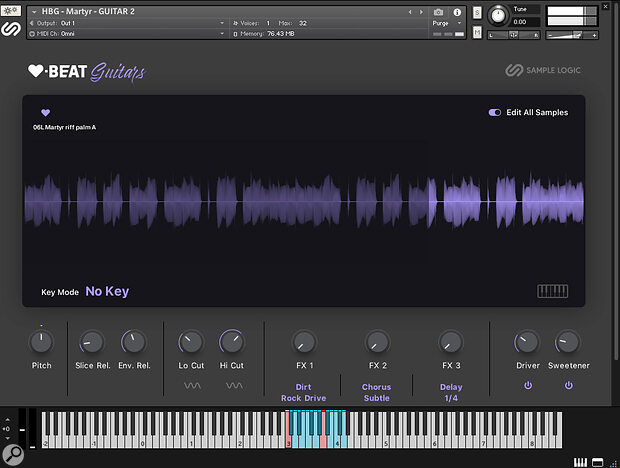
Task: Click the FX 2 knob
Action: [377, 342]
